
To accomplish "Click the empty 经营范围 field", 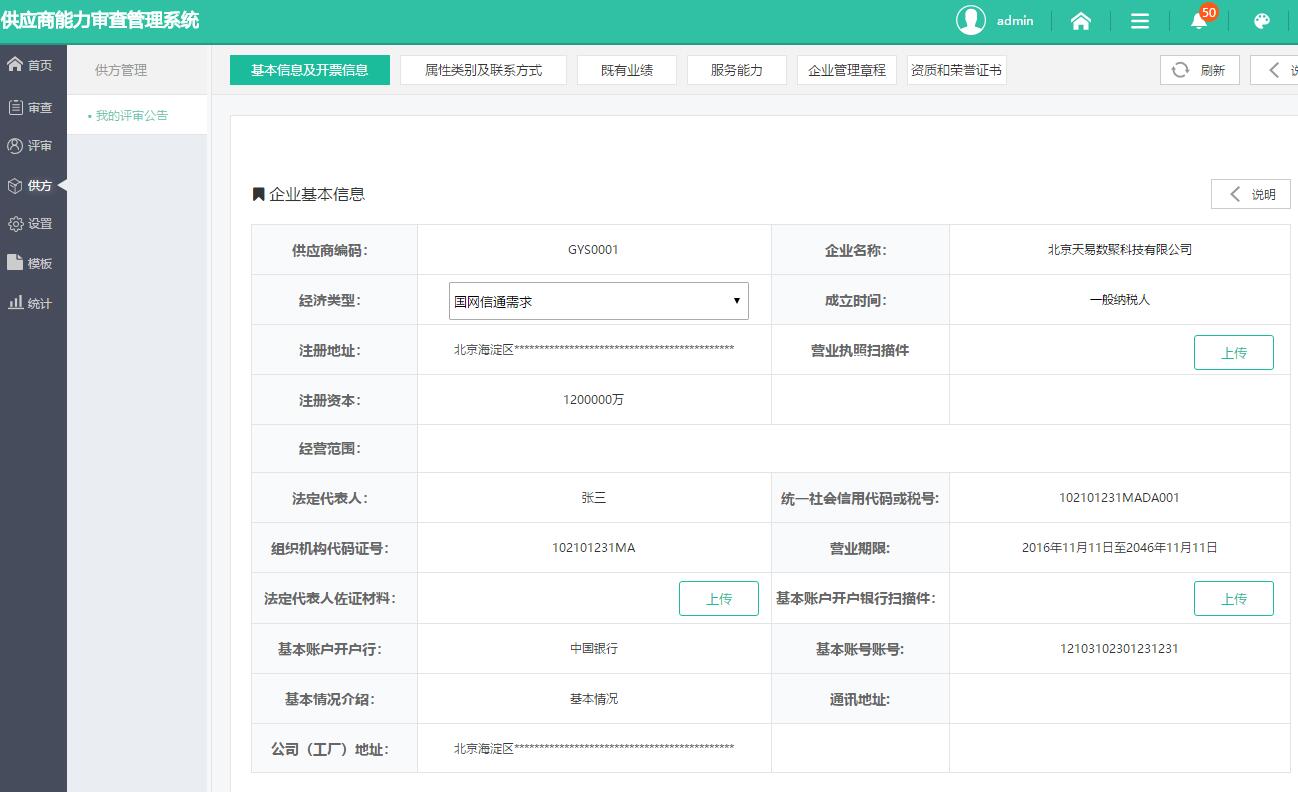I will [x=854, y=449].
